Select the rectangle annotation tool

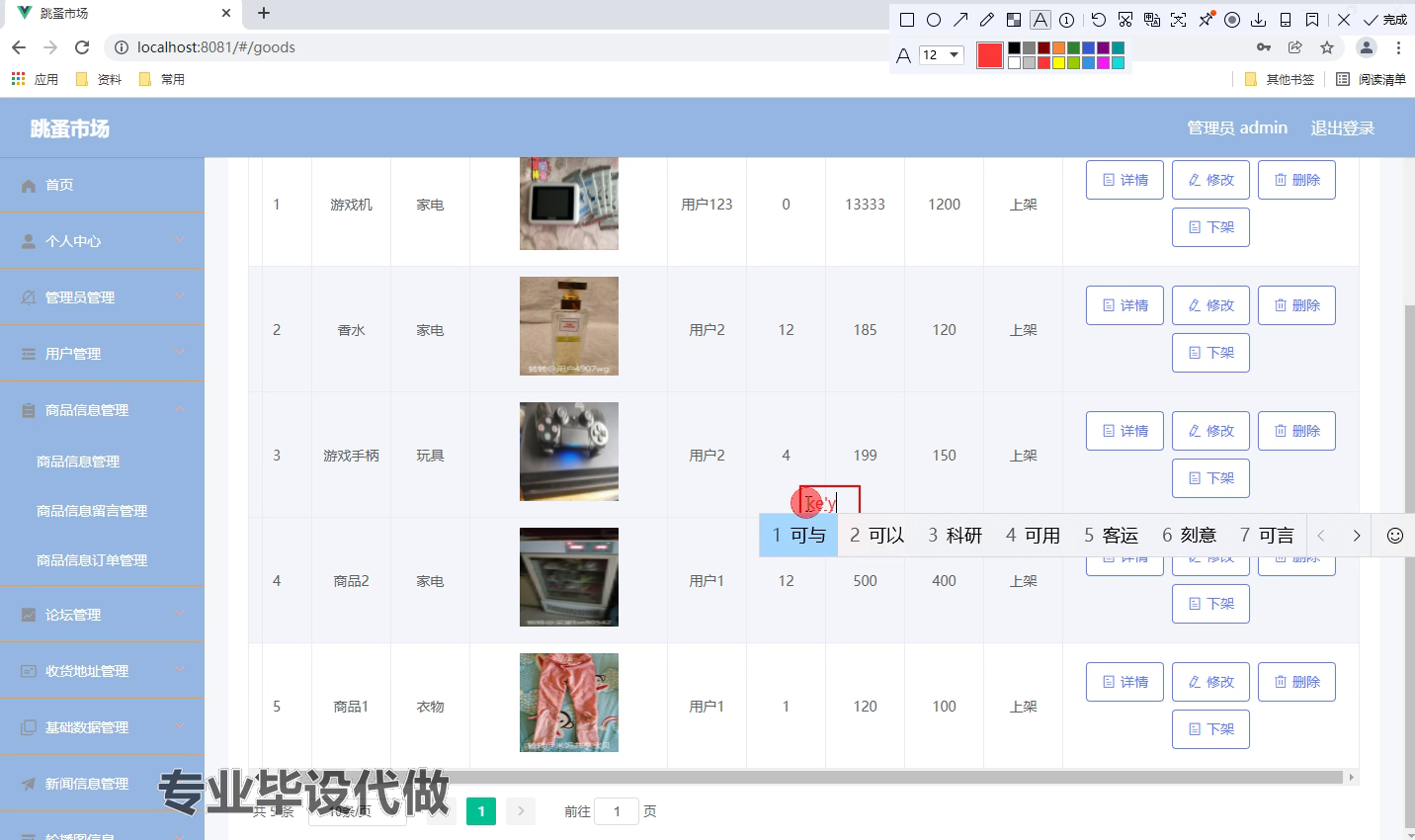coord(907,20)
